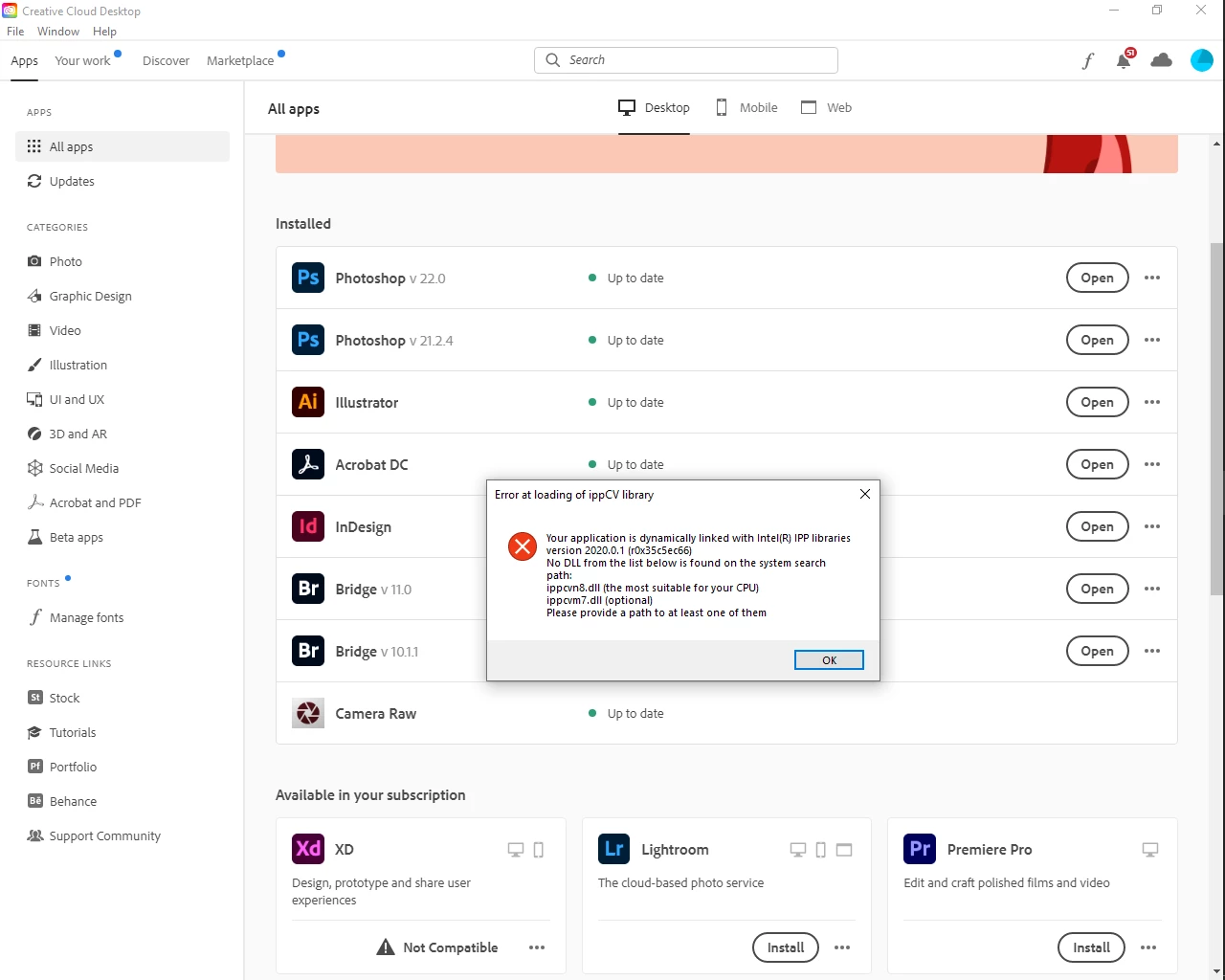
Task: Open more options for Photoshop v 21.2.4
Action: point(1152,340)
